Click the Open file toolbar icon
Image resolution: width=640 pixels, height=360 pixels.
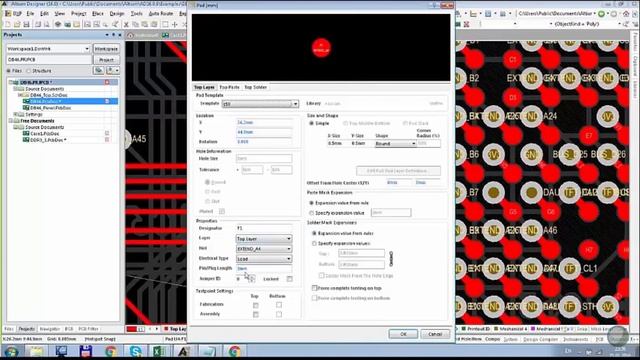coord(17,24)
